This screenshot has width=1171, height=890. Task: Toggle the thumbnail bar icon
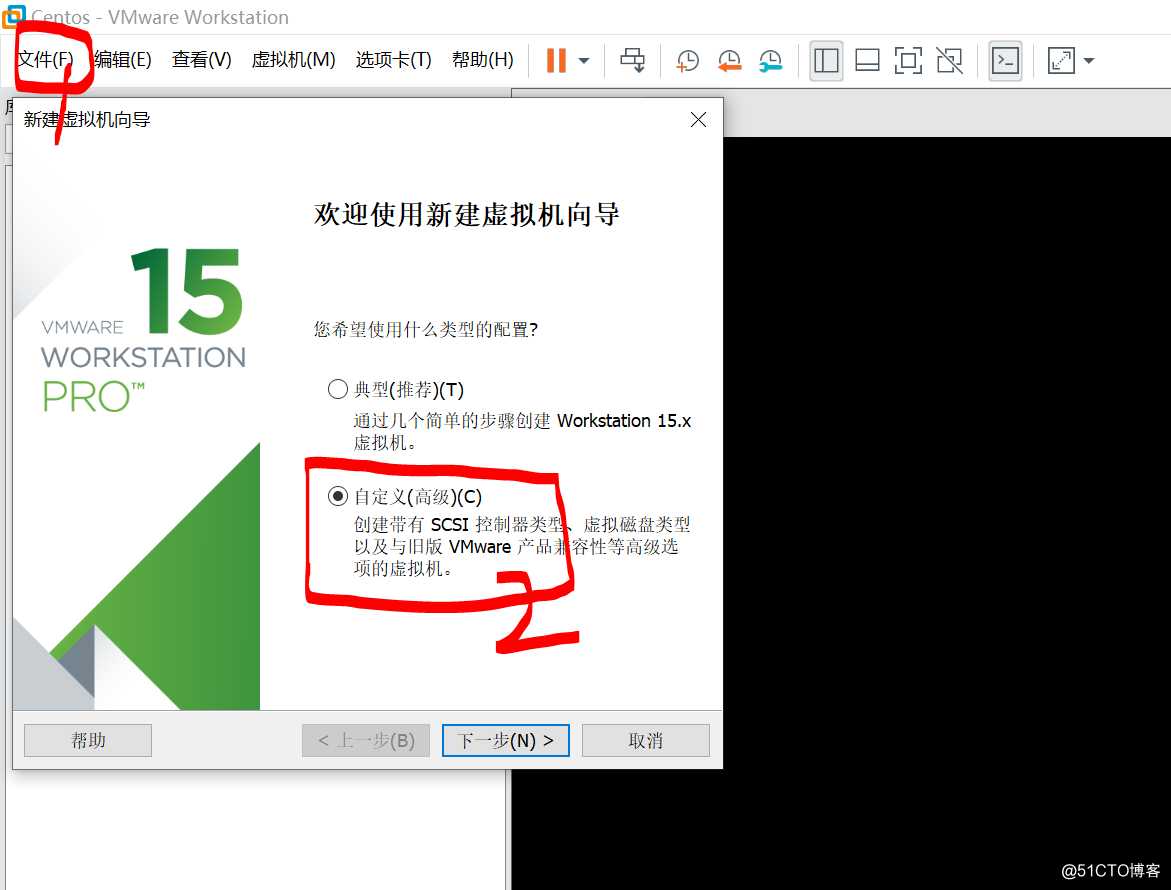point(867,60)
